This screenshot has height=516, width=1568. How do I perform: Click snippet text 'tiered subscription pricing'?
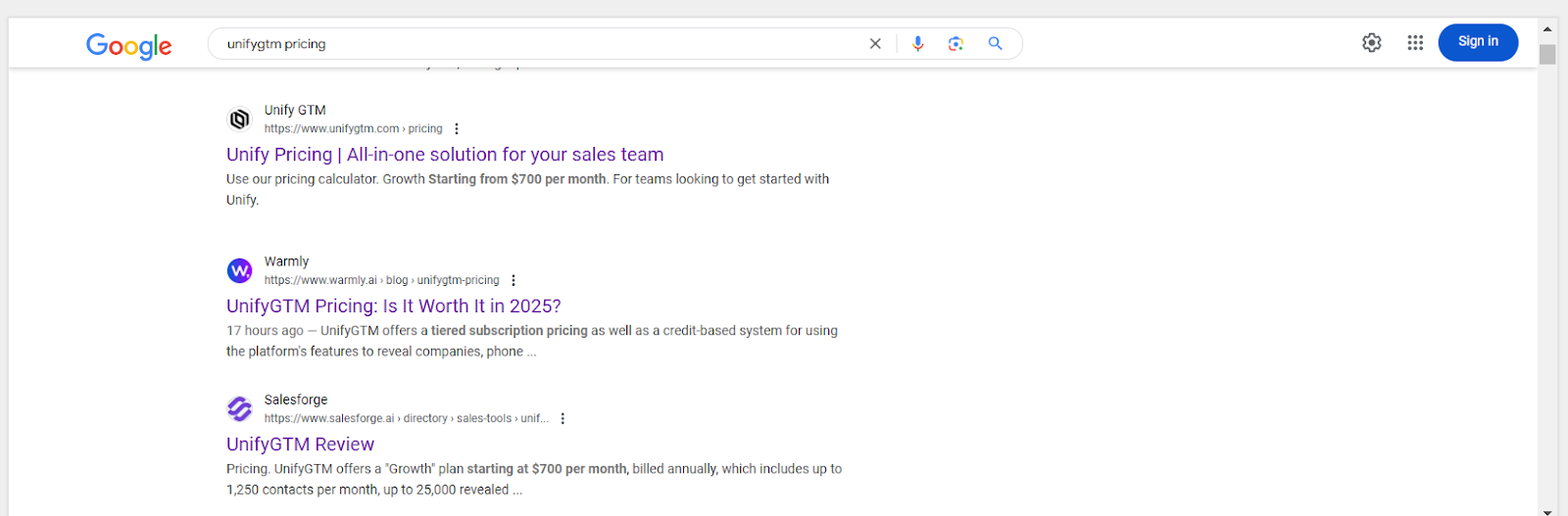510,331
